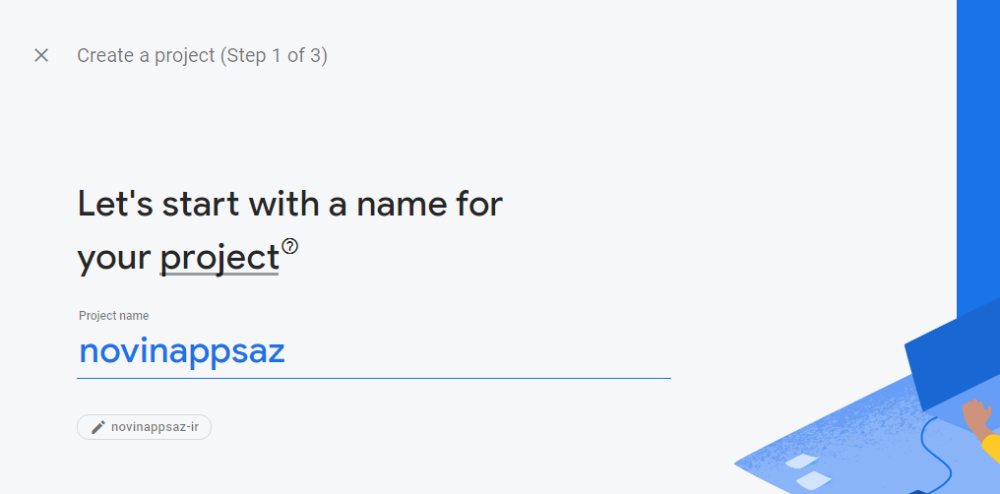
Task: Open the underlined project term link
Action: (x=219, y=258)
